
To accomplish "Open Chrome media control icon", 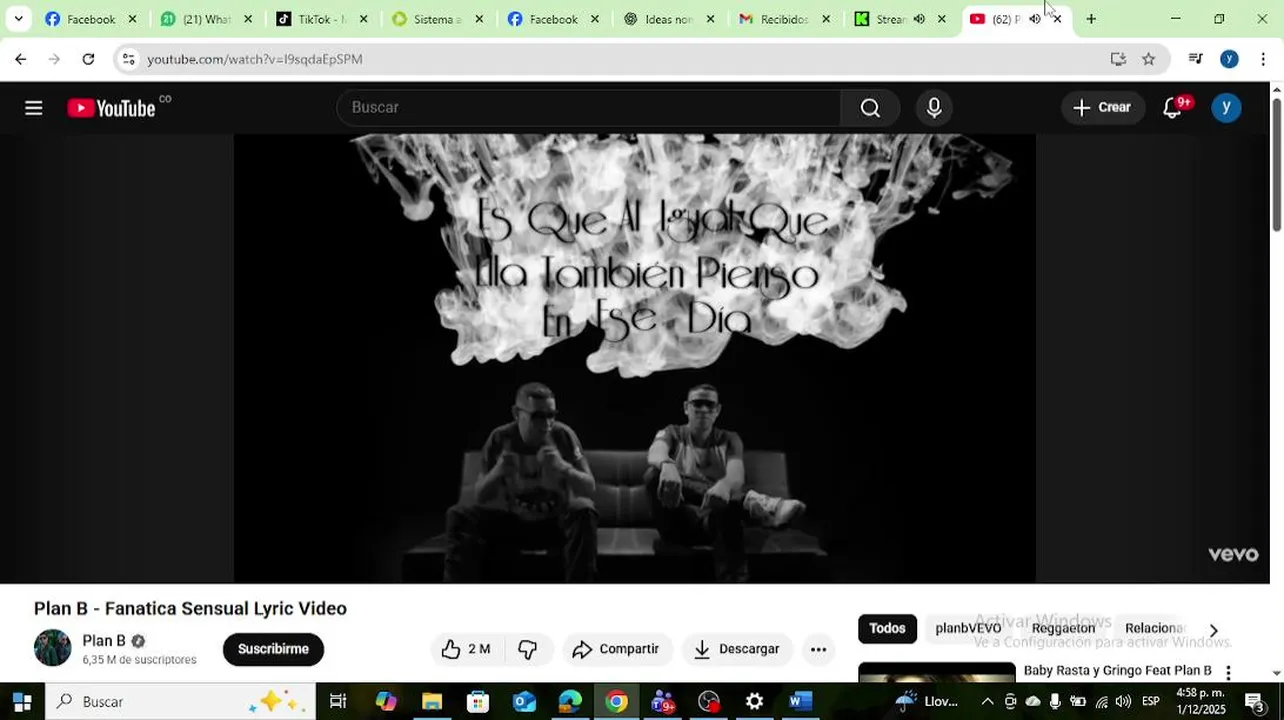I will click(x=1195, y=59).
